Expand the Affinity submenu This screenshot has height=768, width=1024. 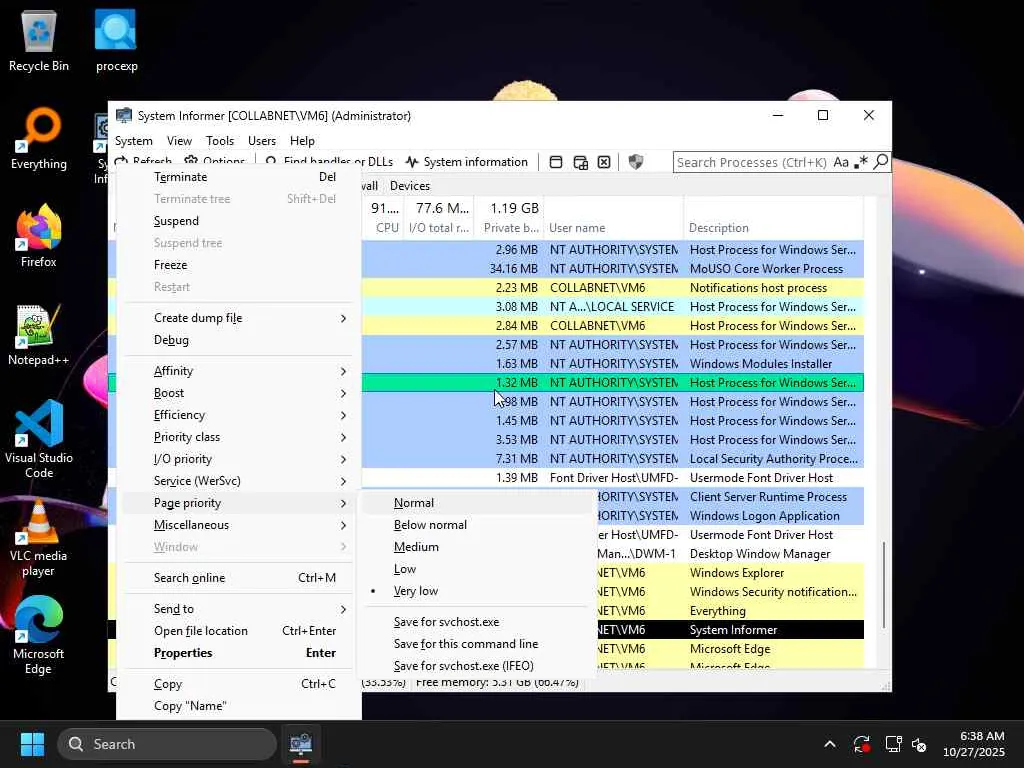coord(238,371)
